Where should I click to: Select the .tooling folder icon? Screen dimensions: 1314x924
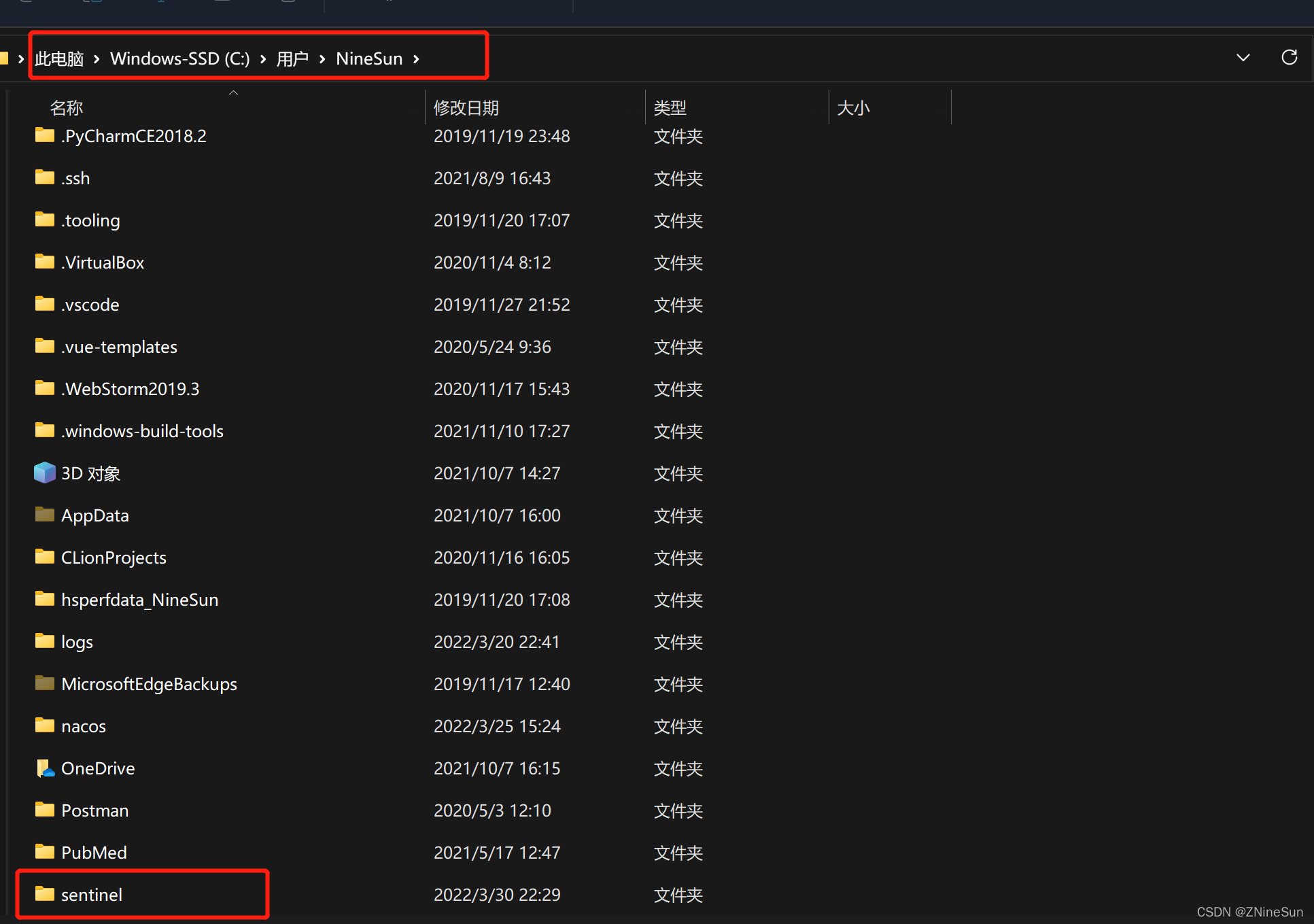[x=45, y=220]
